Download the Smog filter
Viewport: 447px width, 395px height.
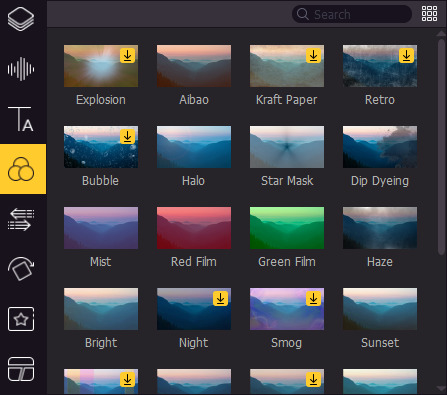[313, 299]
